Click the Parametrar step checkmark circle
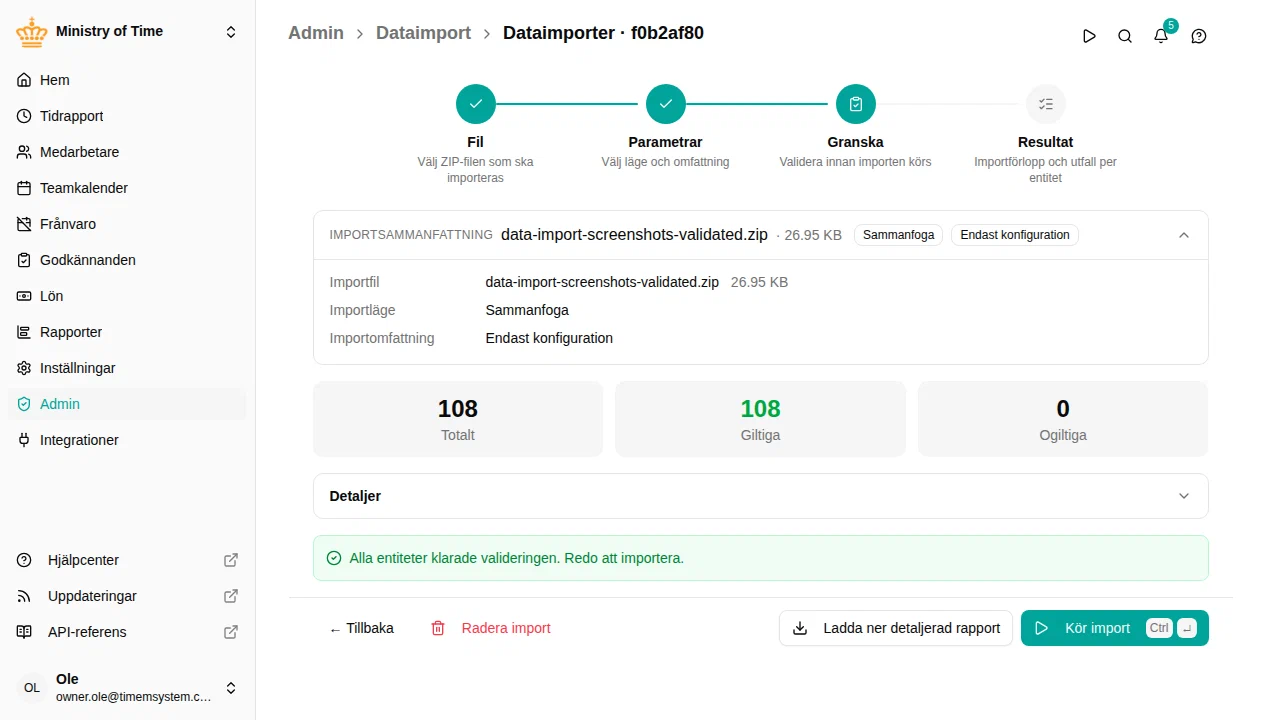Screen dimensions: 1280x720 coord(666,104)
